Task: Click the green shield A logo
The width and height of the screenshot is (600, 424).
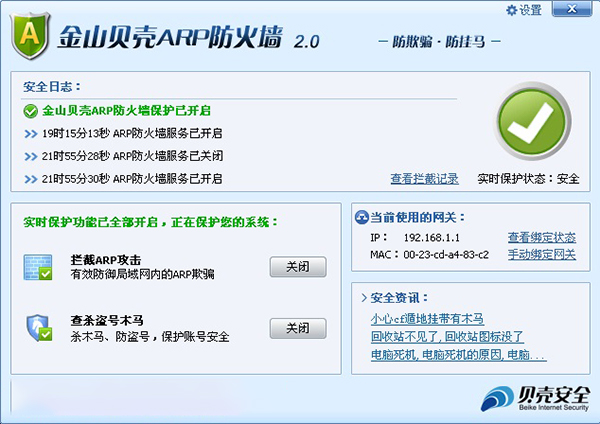Action: 30,36
